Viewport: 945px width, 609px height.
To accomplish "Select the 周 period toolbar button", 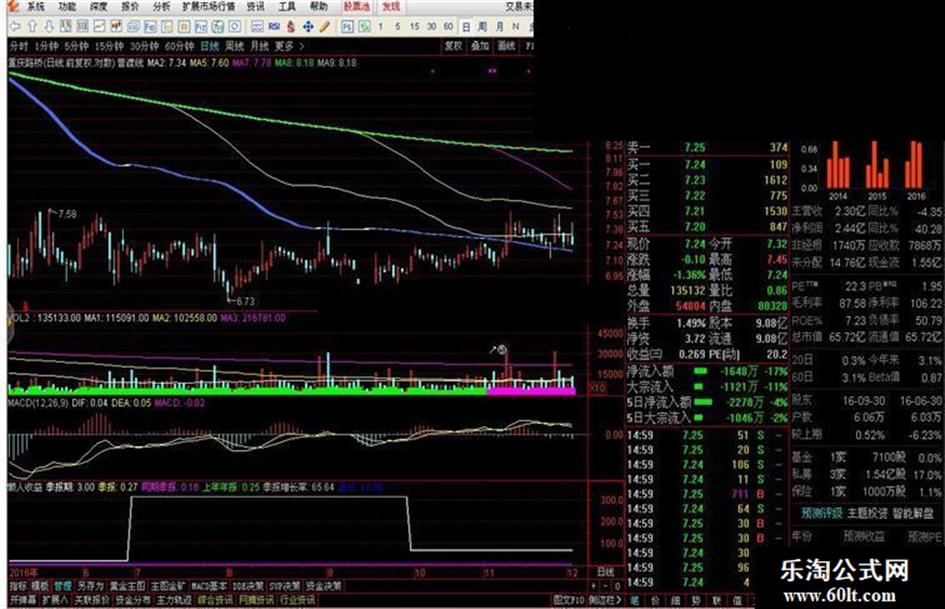I will [482, 27].
